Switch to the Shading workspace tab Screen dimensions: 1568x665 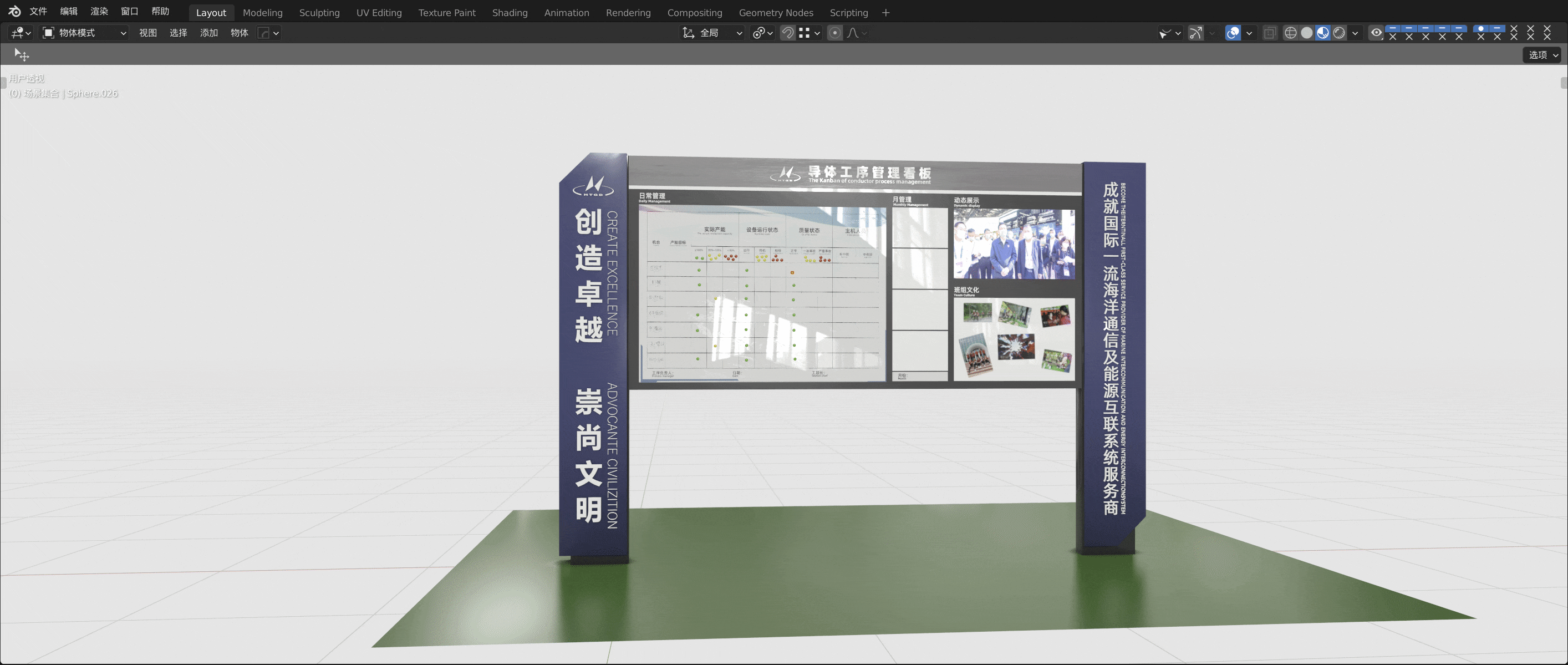tap(510, 13)
